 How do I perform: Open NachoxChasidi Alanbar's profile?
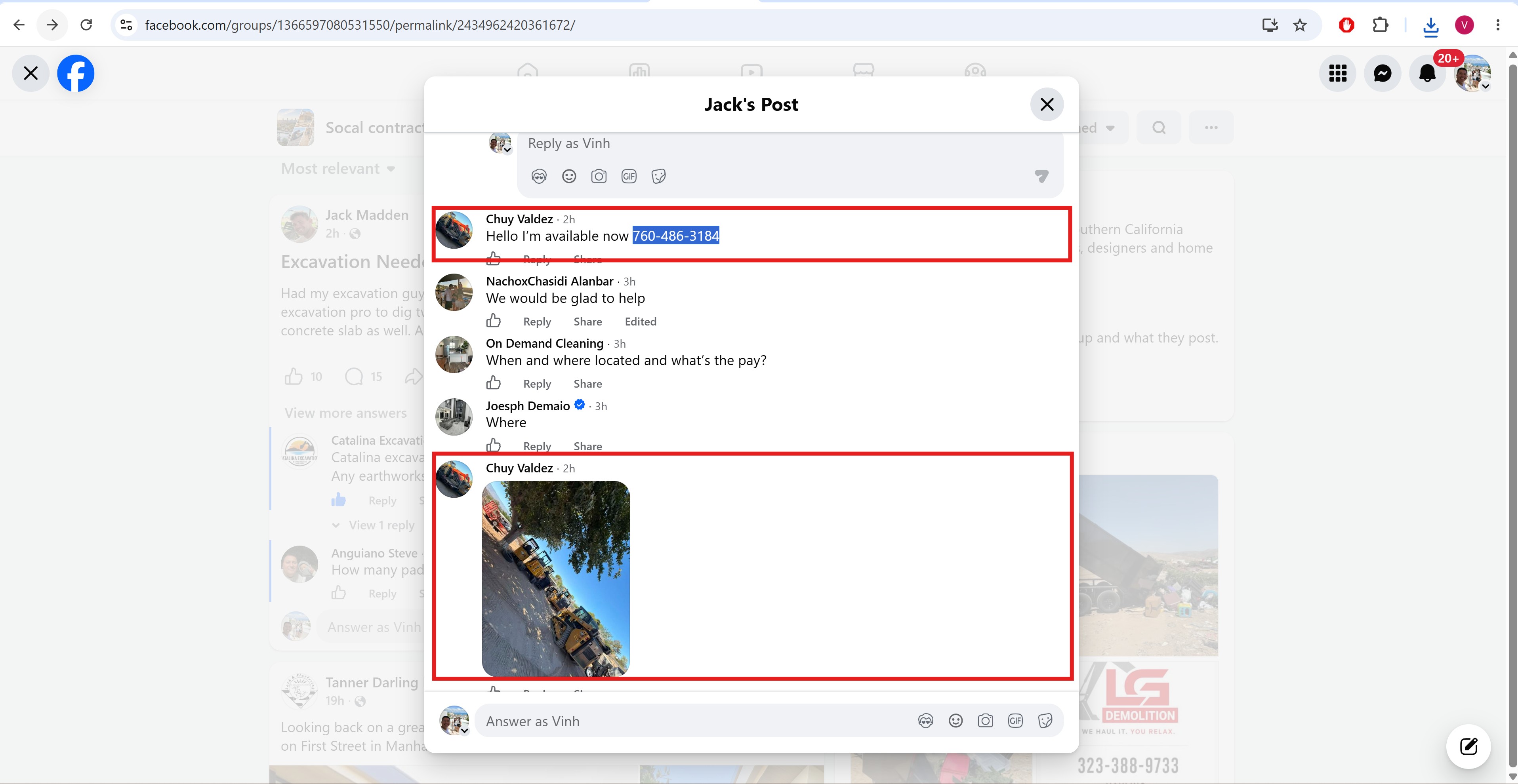click(549, 281)
